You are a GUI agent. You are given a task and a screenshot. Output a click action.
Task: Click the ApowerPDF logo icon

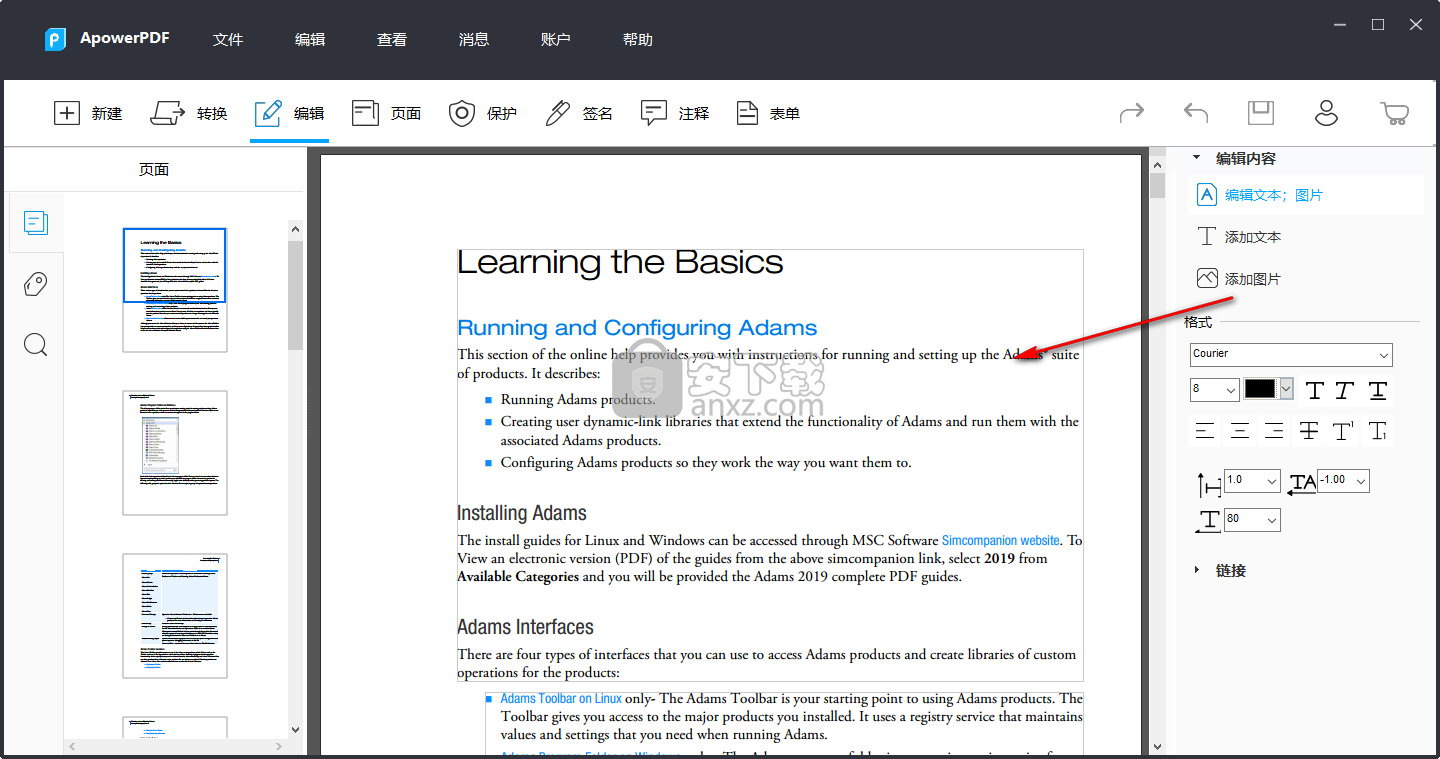(55, 39)
